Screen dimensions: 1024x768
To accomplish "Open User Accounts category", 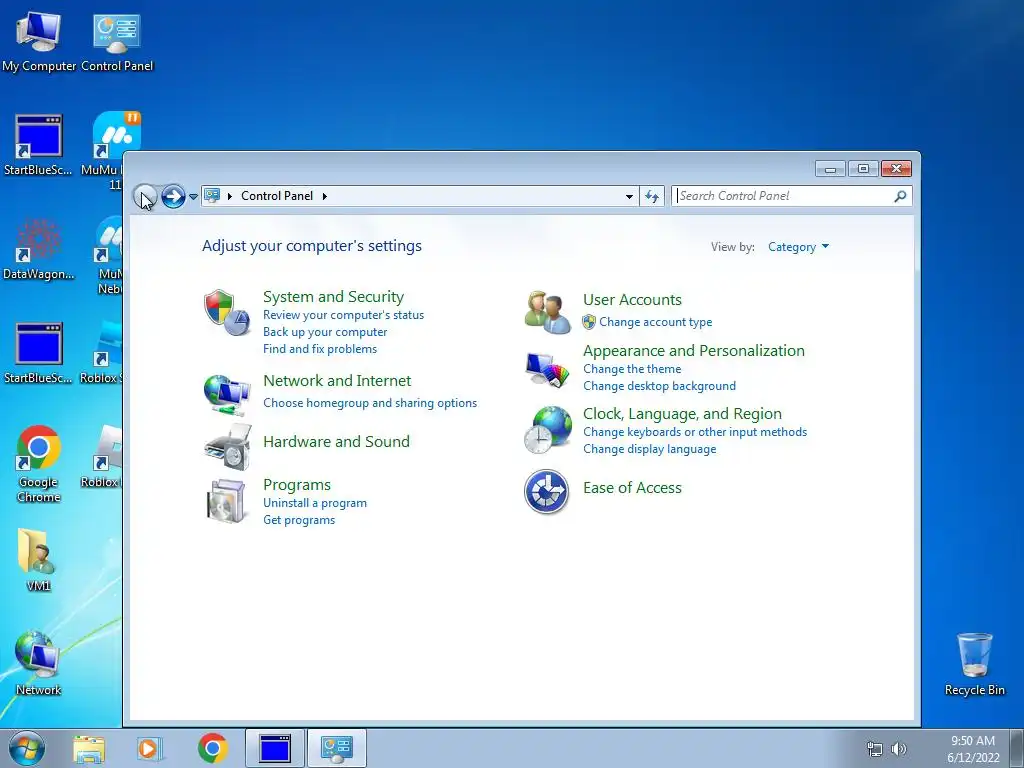I will [632, 300].
